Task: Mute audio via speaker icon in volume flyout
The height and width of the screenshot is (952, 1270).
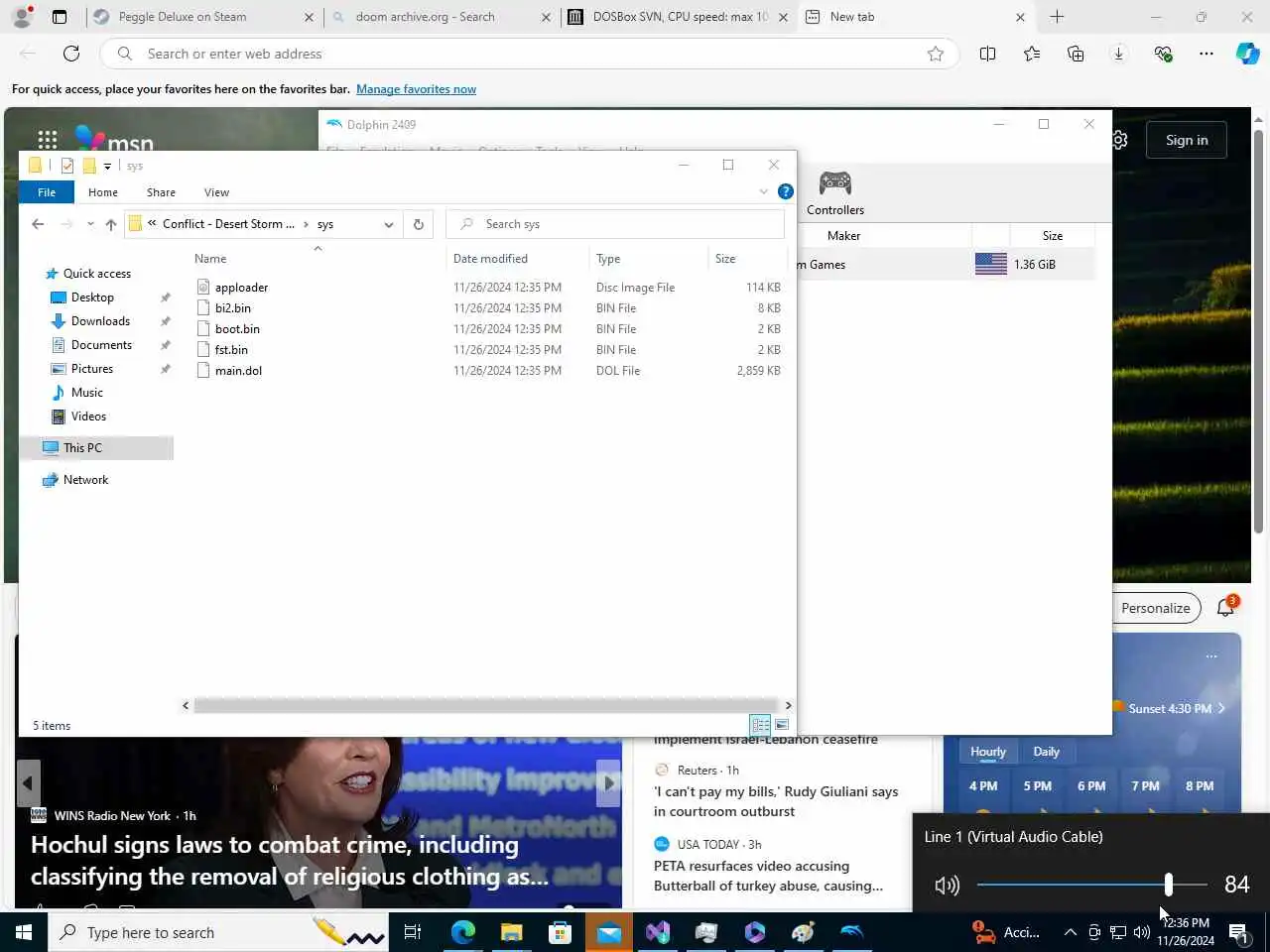Action: (x=947, y=885)
